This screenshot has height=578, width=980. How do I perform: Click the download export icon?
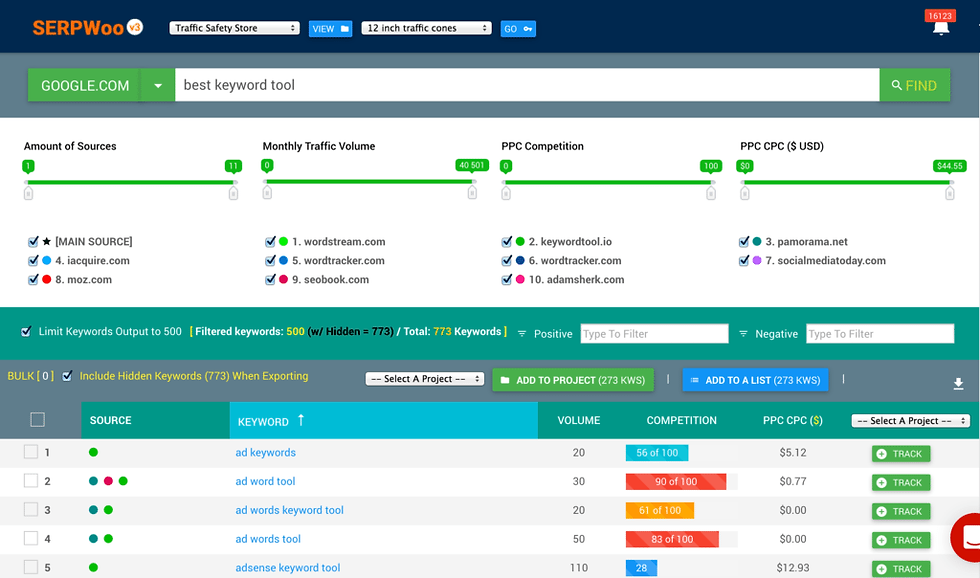(958, 384)
